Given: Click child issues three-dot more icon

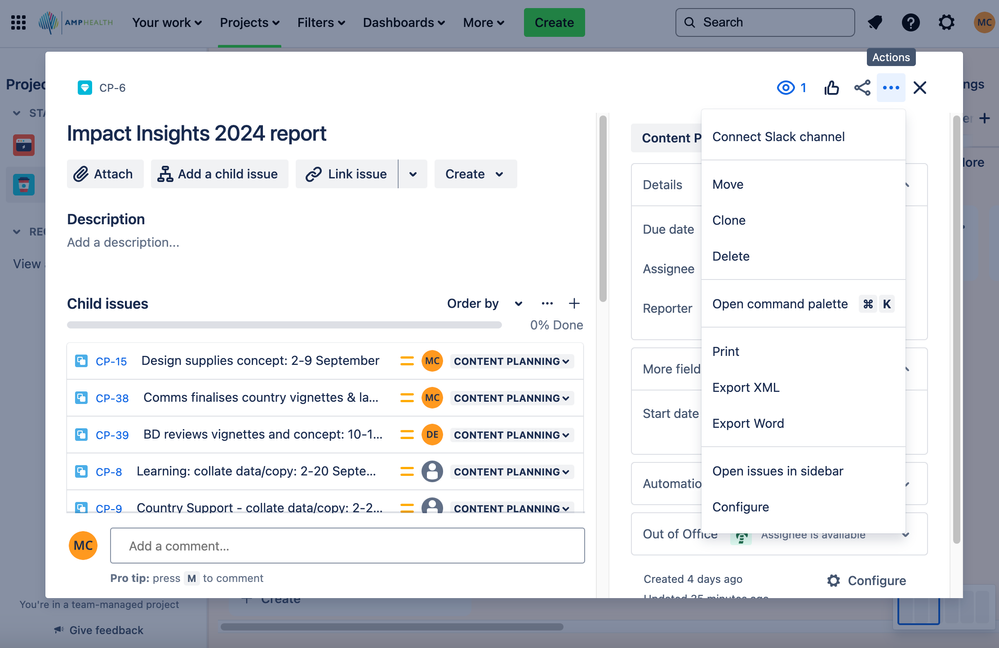Looking at the screenshot, I should pos(547,303).
